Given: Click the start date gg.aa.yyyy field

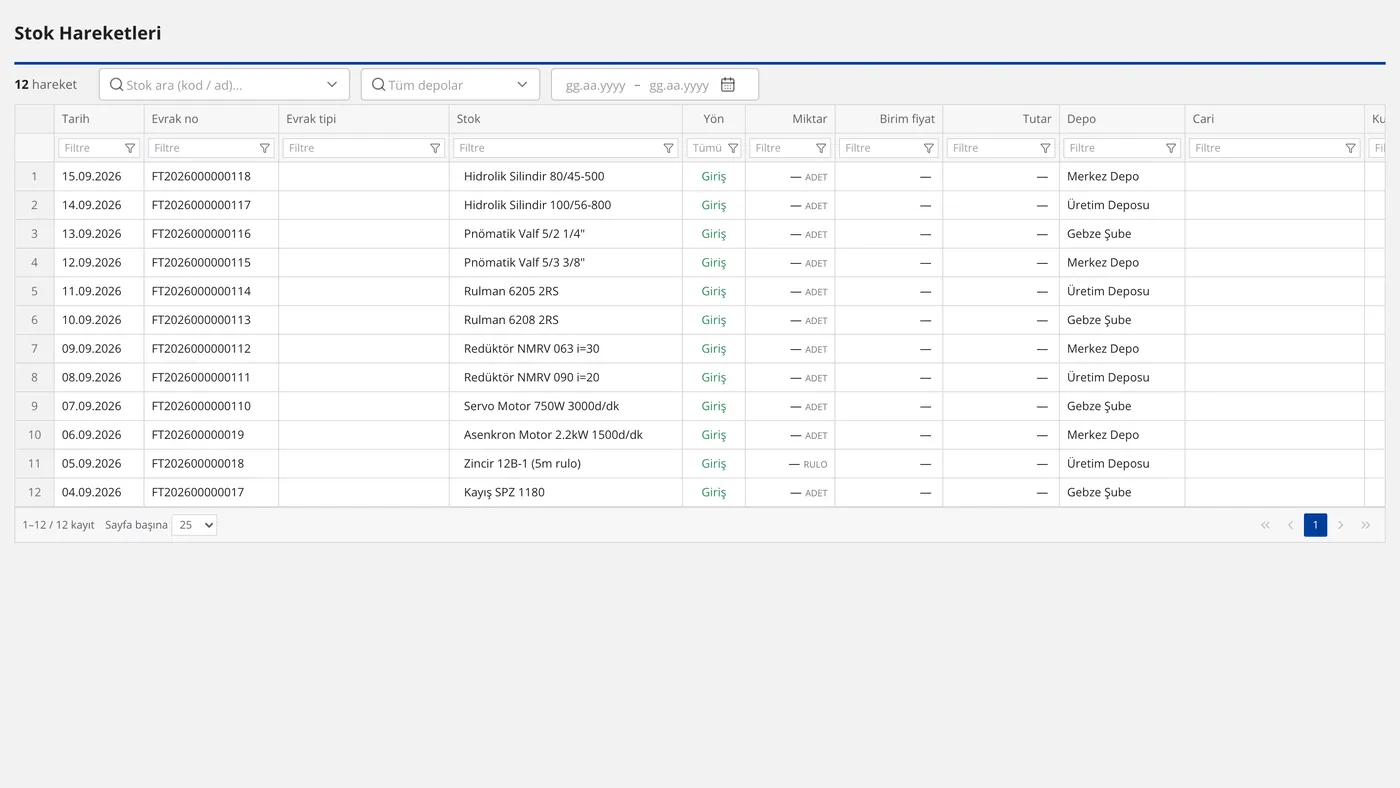Looking at the screenshot, I should [x=596, y=85].
